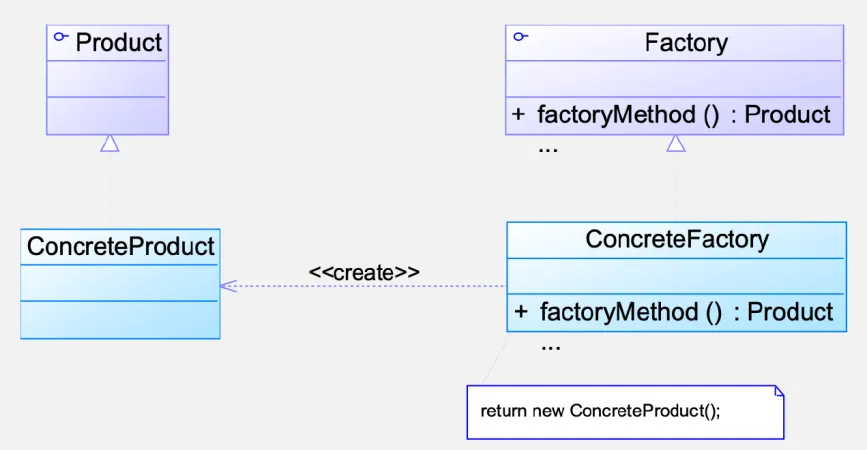This screenshot has width=867, height=450.
Task: Click the empty attributes compartment of Factory
Action: [674, 79]
